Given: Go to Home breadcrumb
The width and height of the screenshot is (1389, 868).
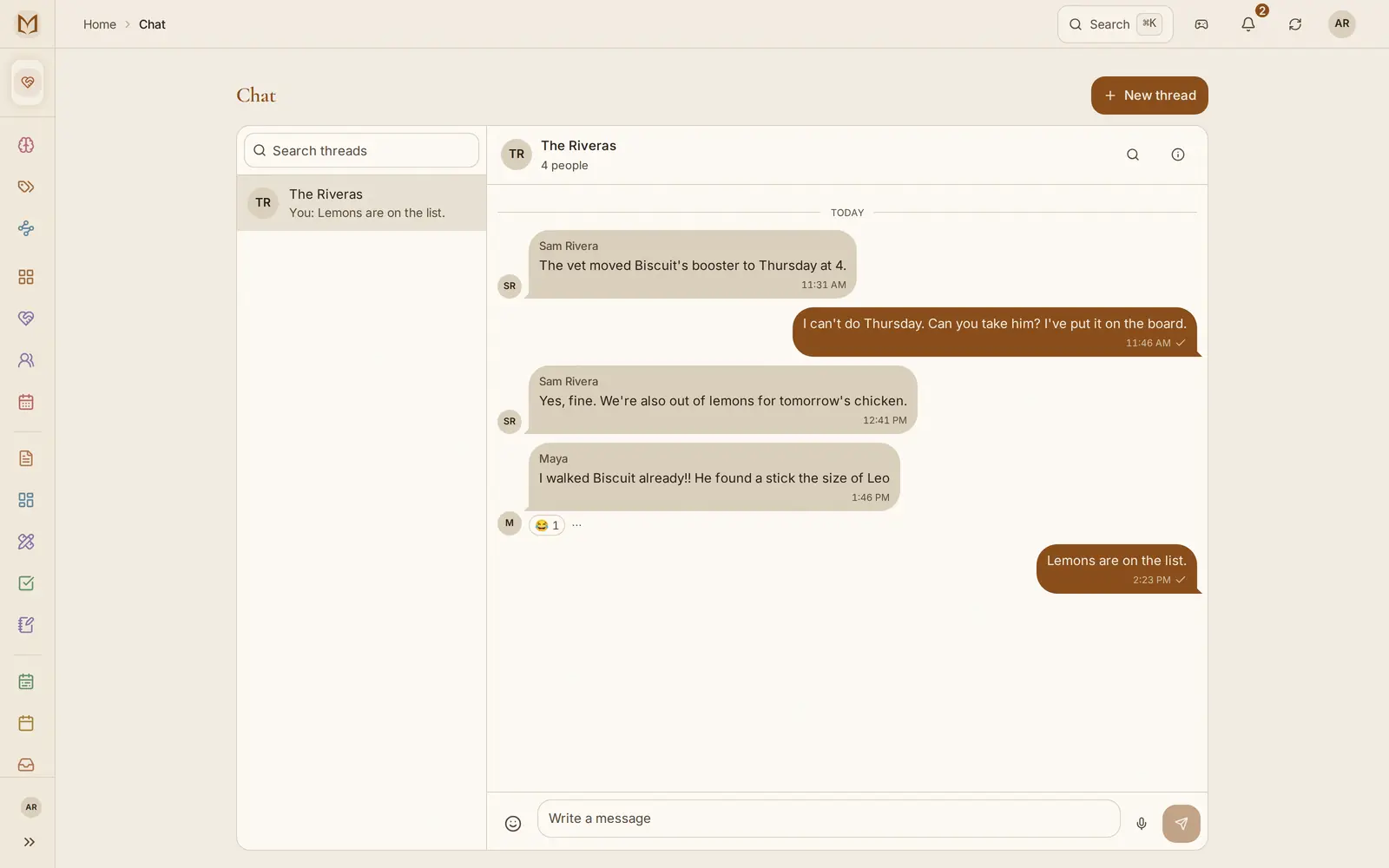Looking at the screenshot, I should point(100,24).
